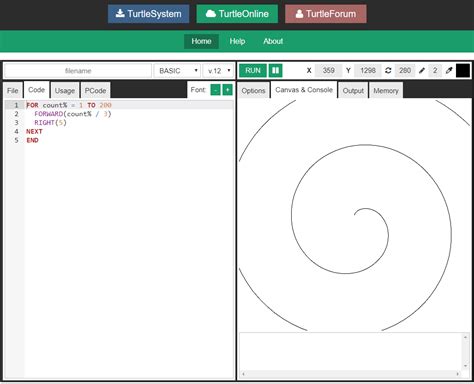This screenshot has width=474, height=384.
Task: Click the console horizontal scrollbar left arrow
Action: [x=243, y=374]
